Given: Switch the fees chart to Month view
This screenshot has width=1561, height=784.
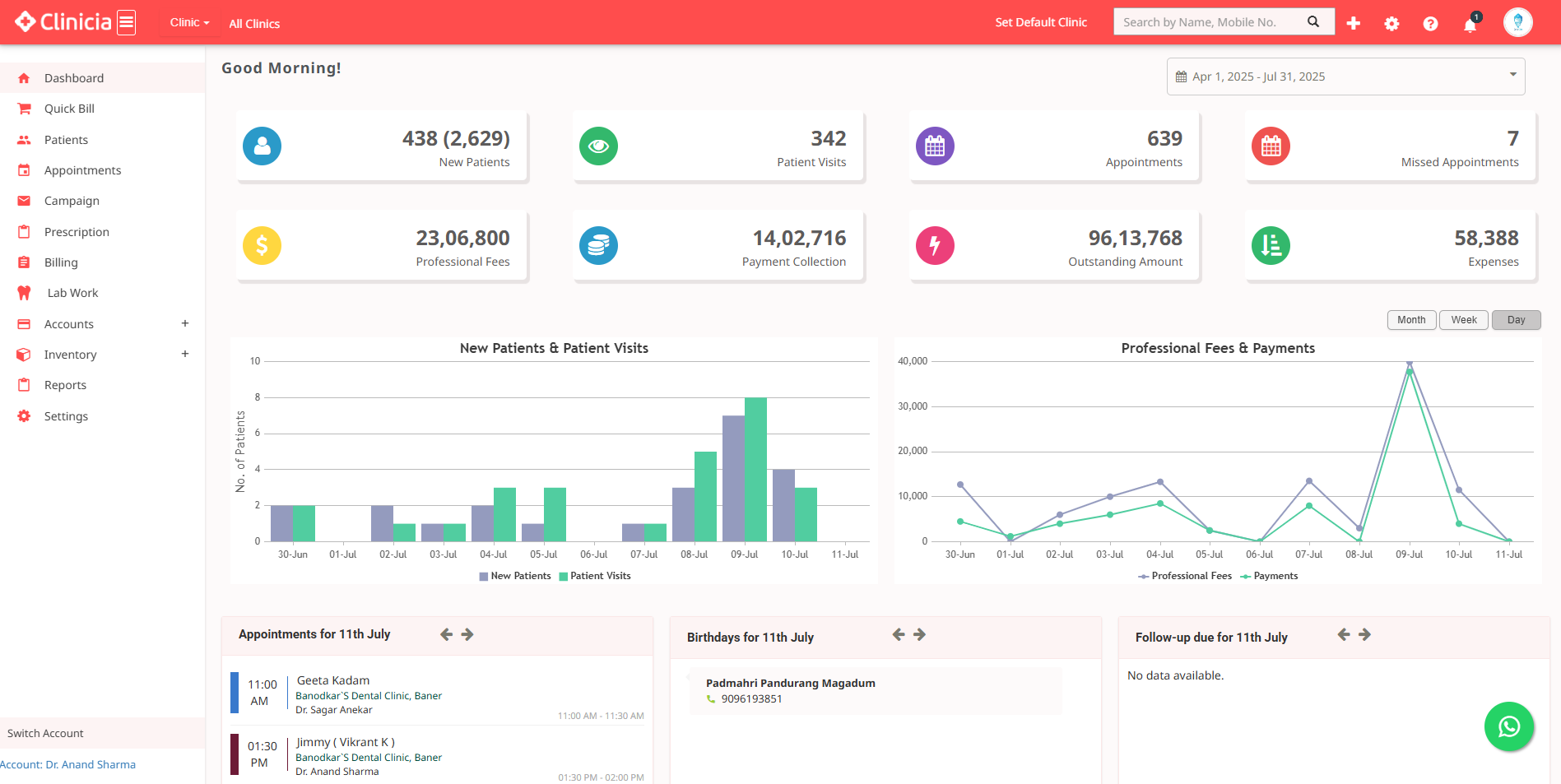Looking at the screenshot, I should click(x=1411, y=319).
